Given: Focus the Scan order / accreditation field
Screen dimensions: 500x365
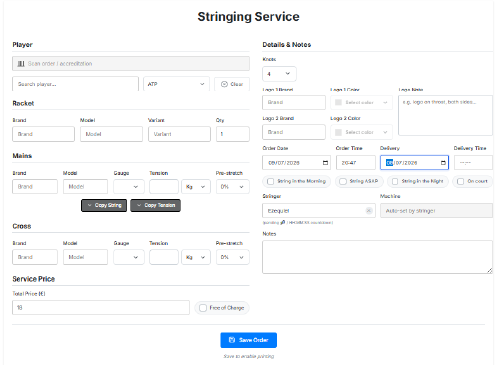Looking at the screenshot, I should (x=131, y=64).
